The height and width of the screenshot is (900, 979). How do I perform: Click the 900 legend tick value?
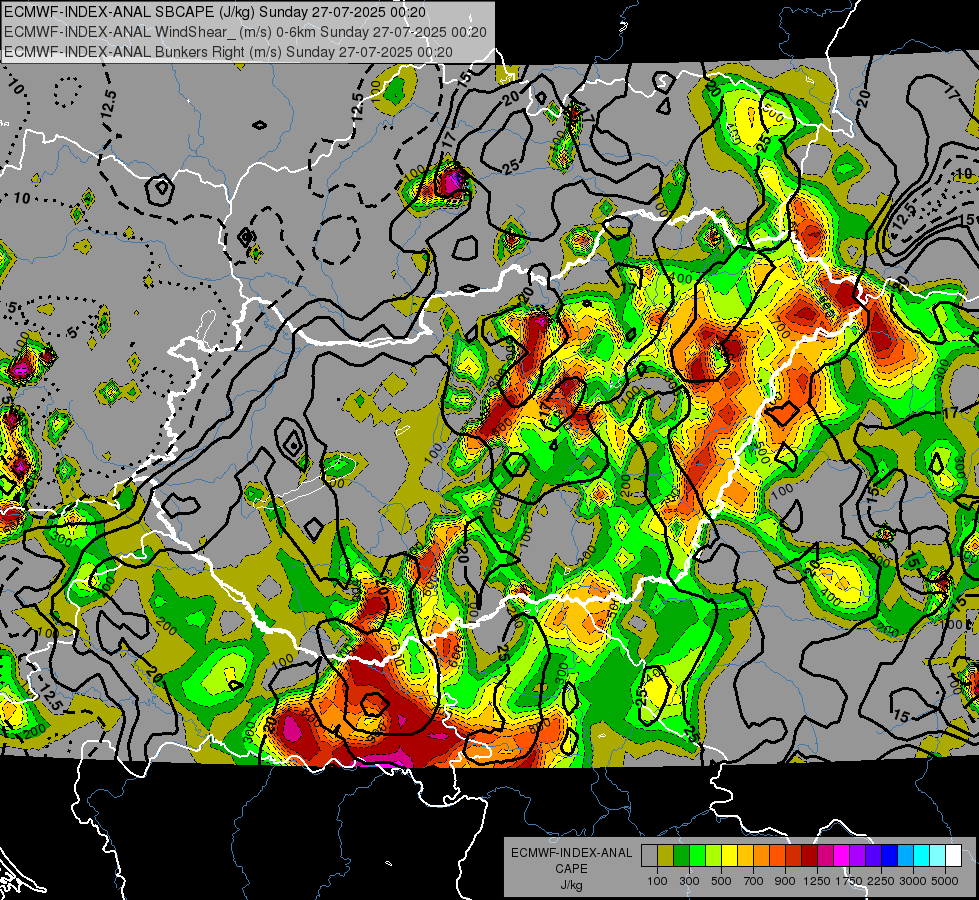coord(785,881)
